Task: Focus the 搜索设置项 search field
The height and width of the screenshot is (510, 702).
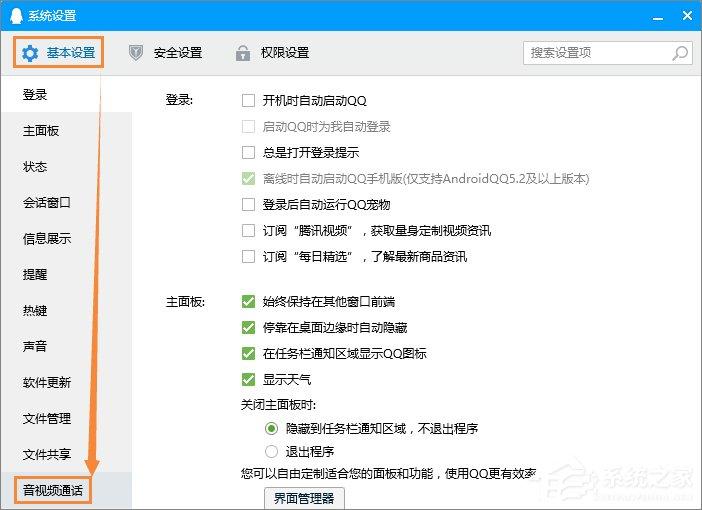Action: 608,53
